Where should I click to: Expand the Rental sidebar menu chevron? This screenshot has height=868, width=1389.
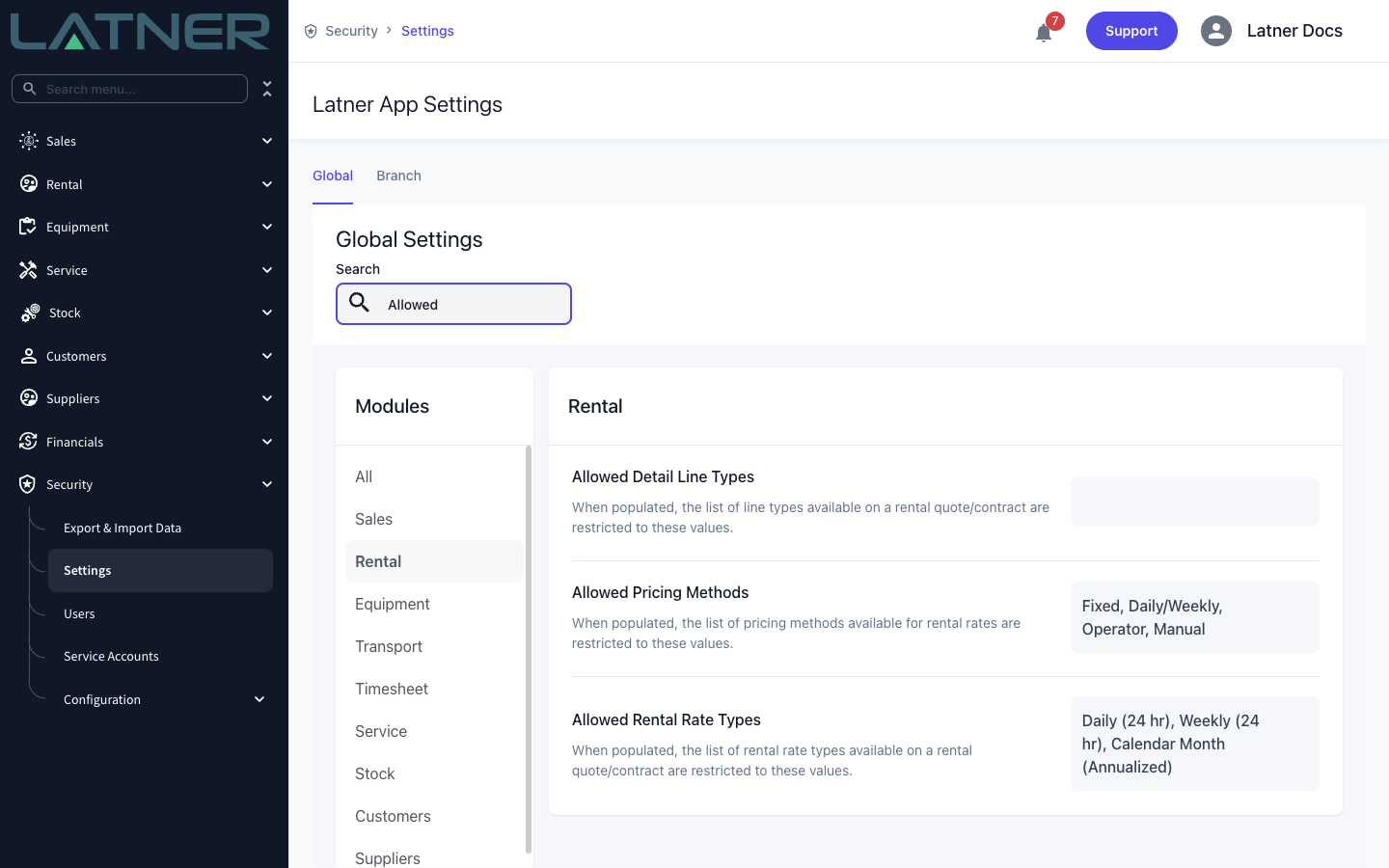tap(267, 184)
